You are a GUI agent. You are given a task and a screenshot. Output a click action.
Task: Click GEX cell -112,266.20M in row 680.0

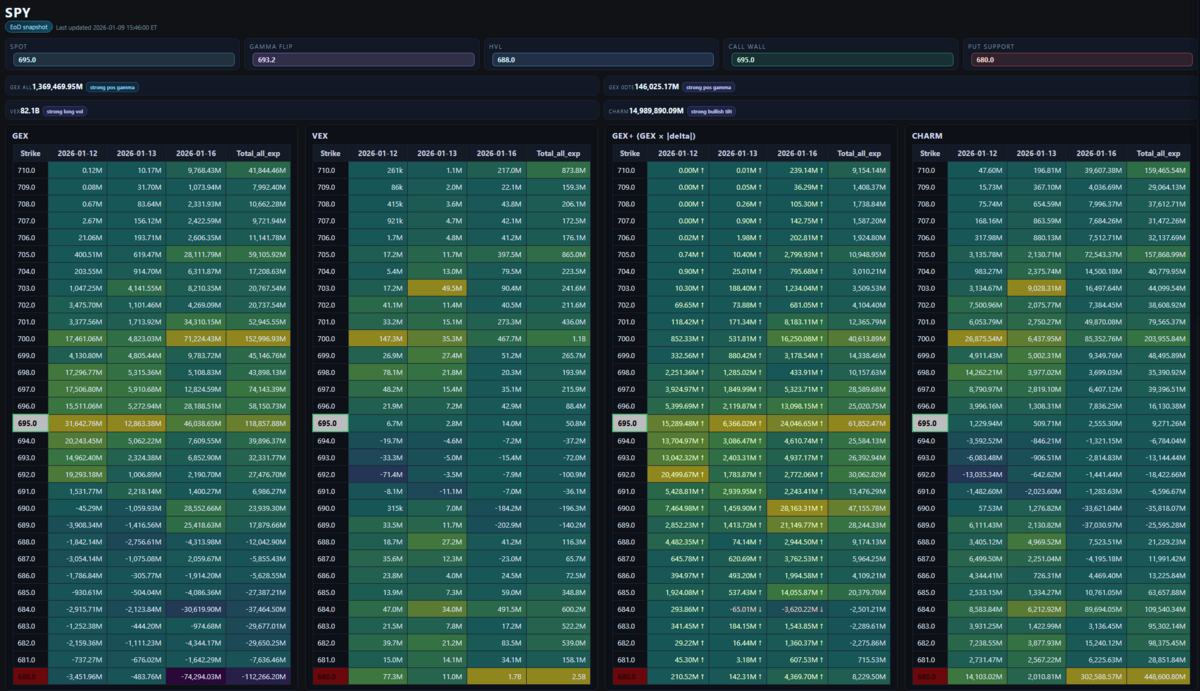coord(259,678)
